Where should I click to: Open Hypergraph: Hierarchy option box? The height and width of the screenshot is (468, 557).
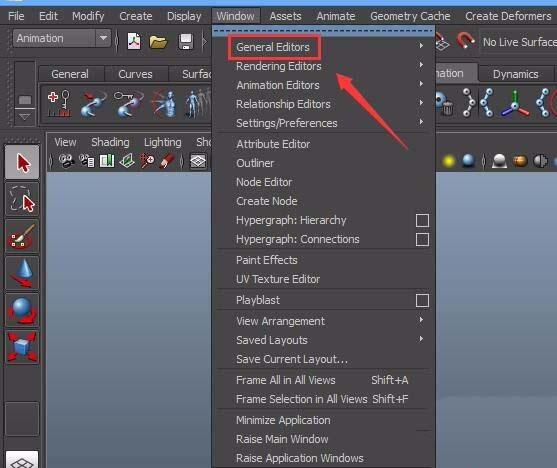click(x=422, y=220)
